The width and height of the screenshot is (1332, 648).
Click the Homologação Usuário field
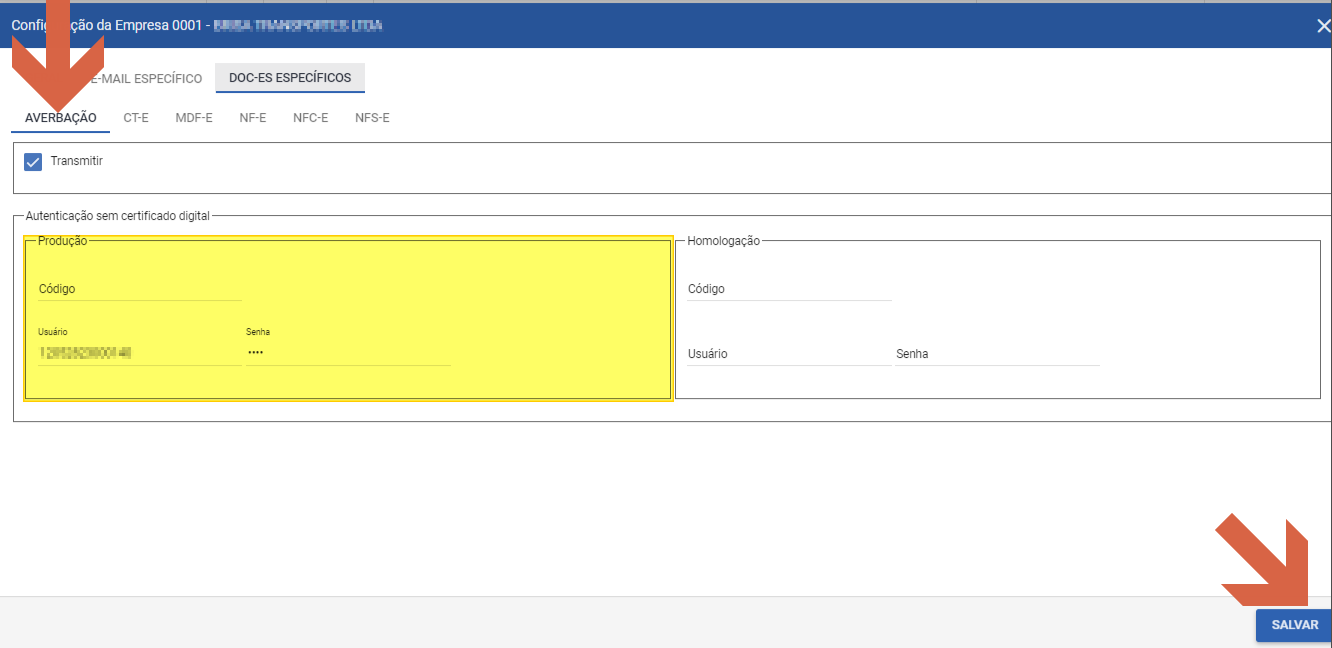tap(789, 354)
